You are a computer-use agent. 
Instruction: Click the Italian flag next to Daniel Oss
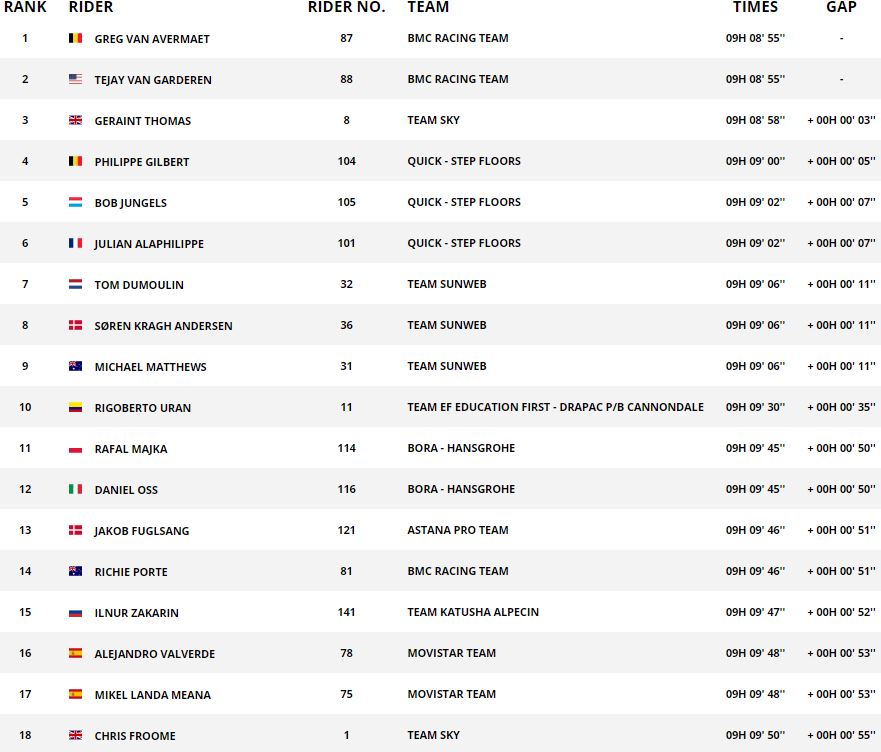click(75, 490)
